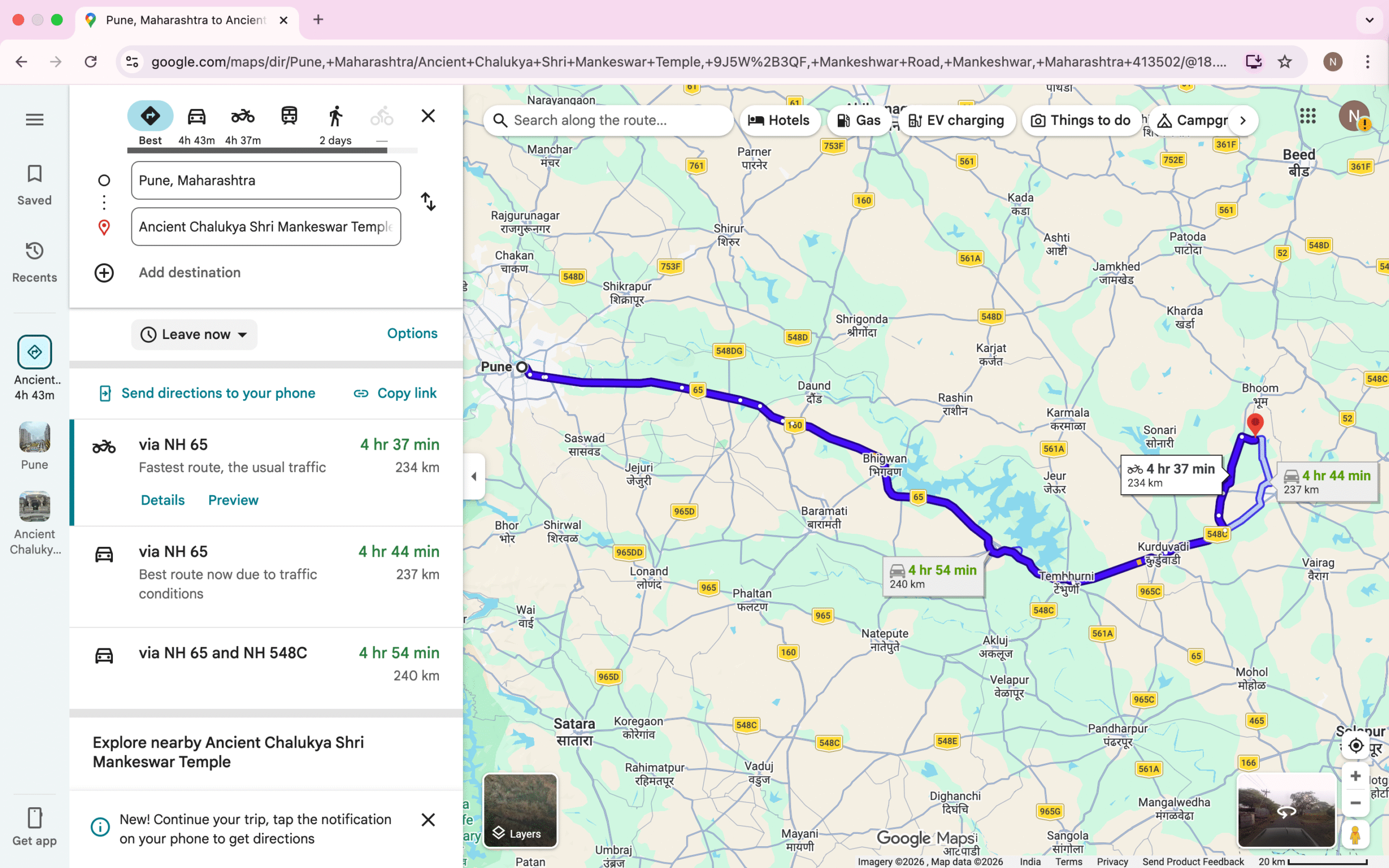
Task: Click the Copy link button
Action: pyautogui.click(x=395, y=393)
